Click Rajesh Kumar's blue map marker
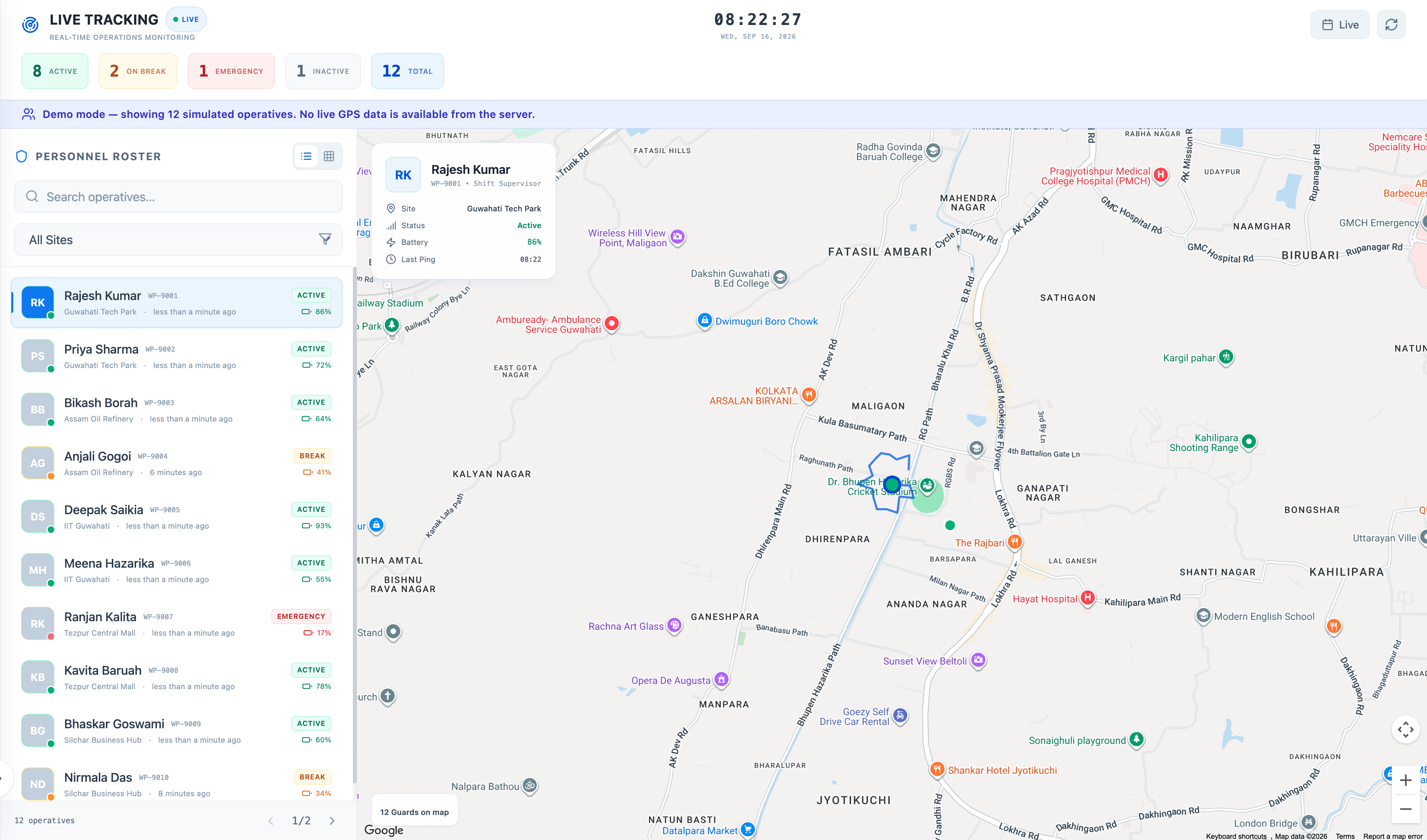Image resolution: width=1427 pixels, height=840 pixels. point(892,484)
